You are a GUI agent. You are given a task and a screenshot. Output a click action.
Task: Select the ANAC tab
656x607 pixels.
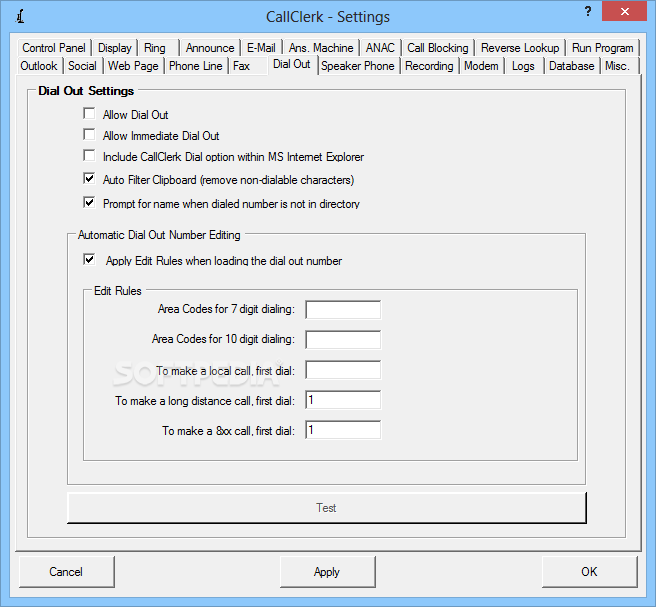pyautogui.click(x=380, y=48)
